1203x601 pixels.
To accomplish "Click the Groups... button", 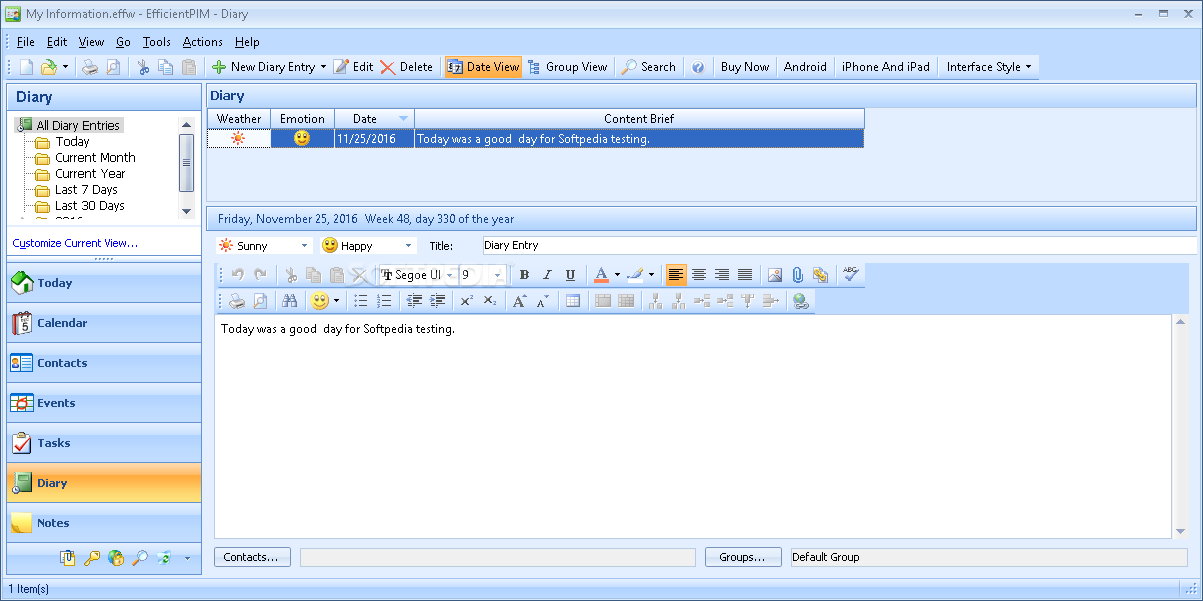I will 743,557.
